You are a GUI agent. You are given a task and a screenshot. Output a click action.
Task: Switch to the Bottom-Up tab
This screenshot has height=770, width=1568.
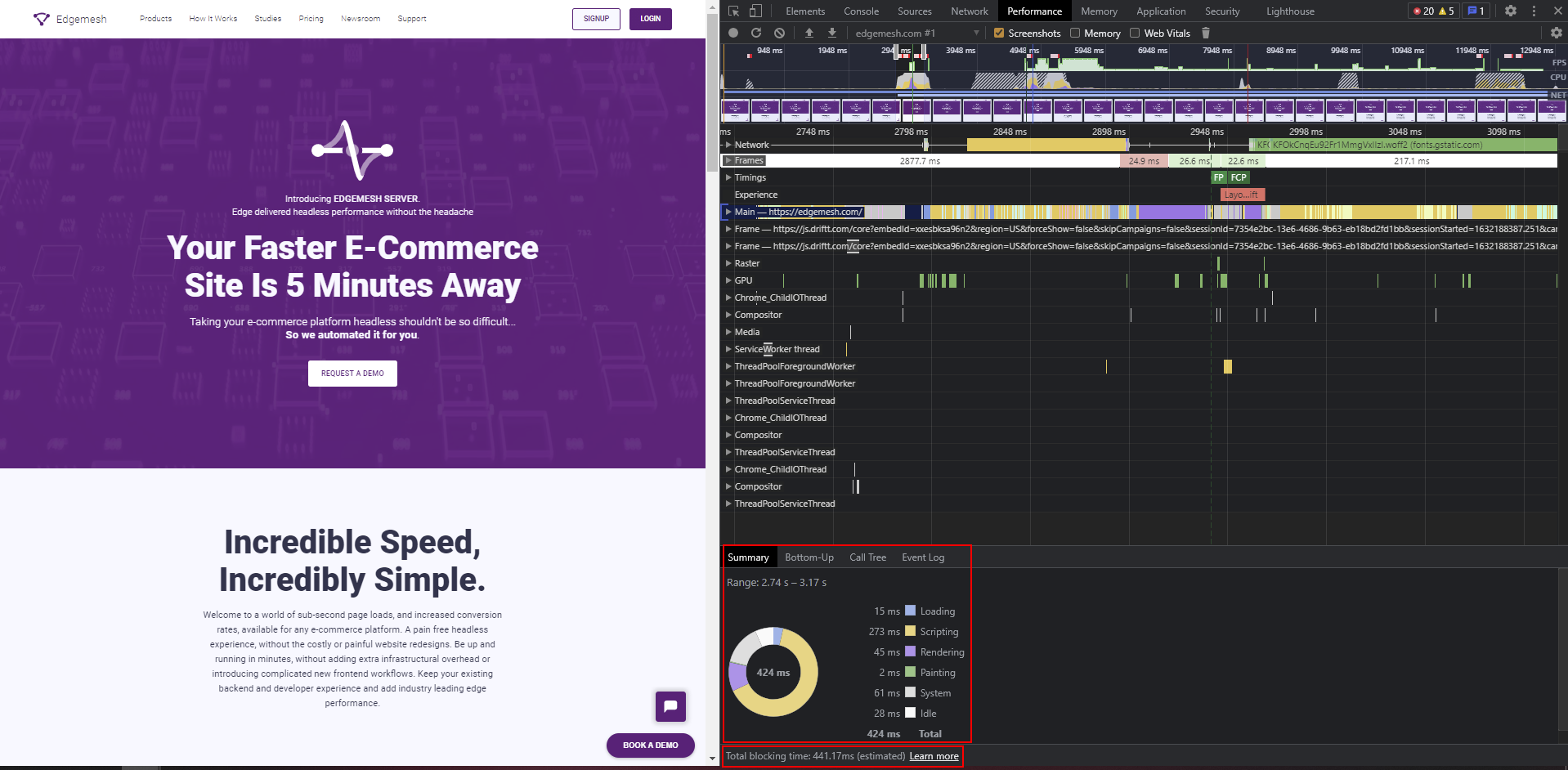click(x=809, y=557)
